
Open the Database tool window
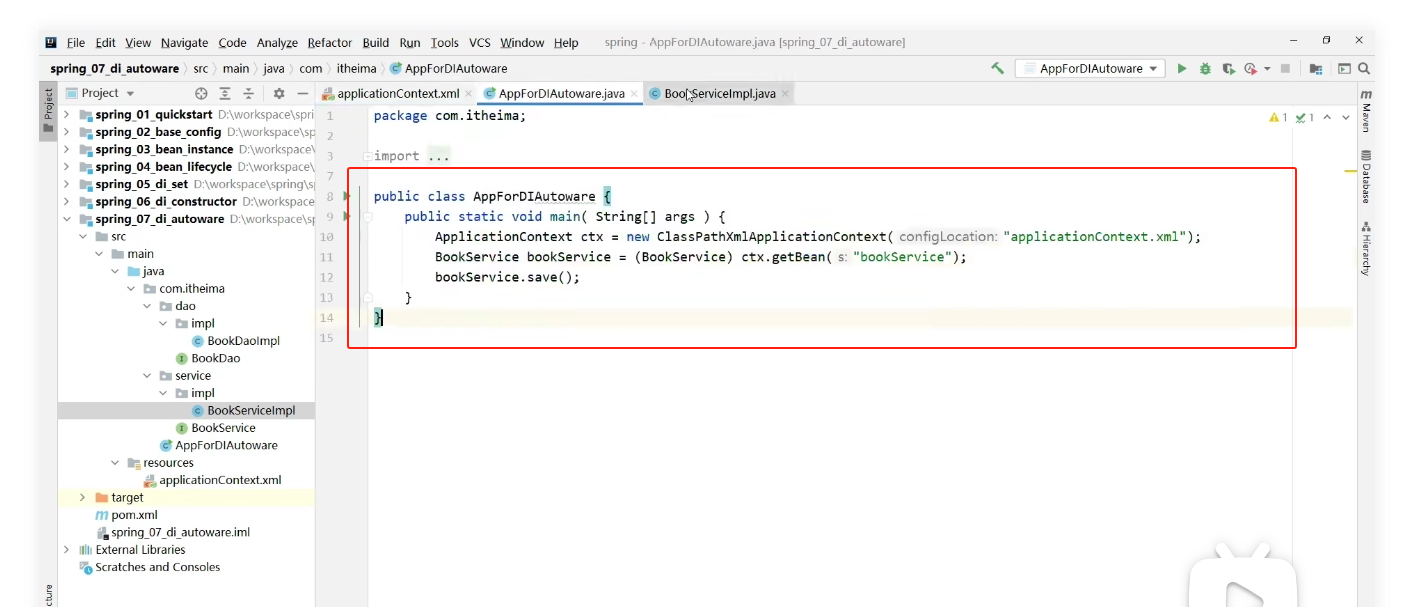pos(1366,176)
